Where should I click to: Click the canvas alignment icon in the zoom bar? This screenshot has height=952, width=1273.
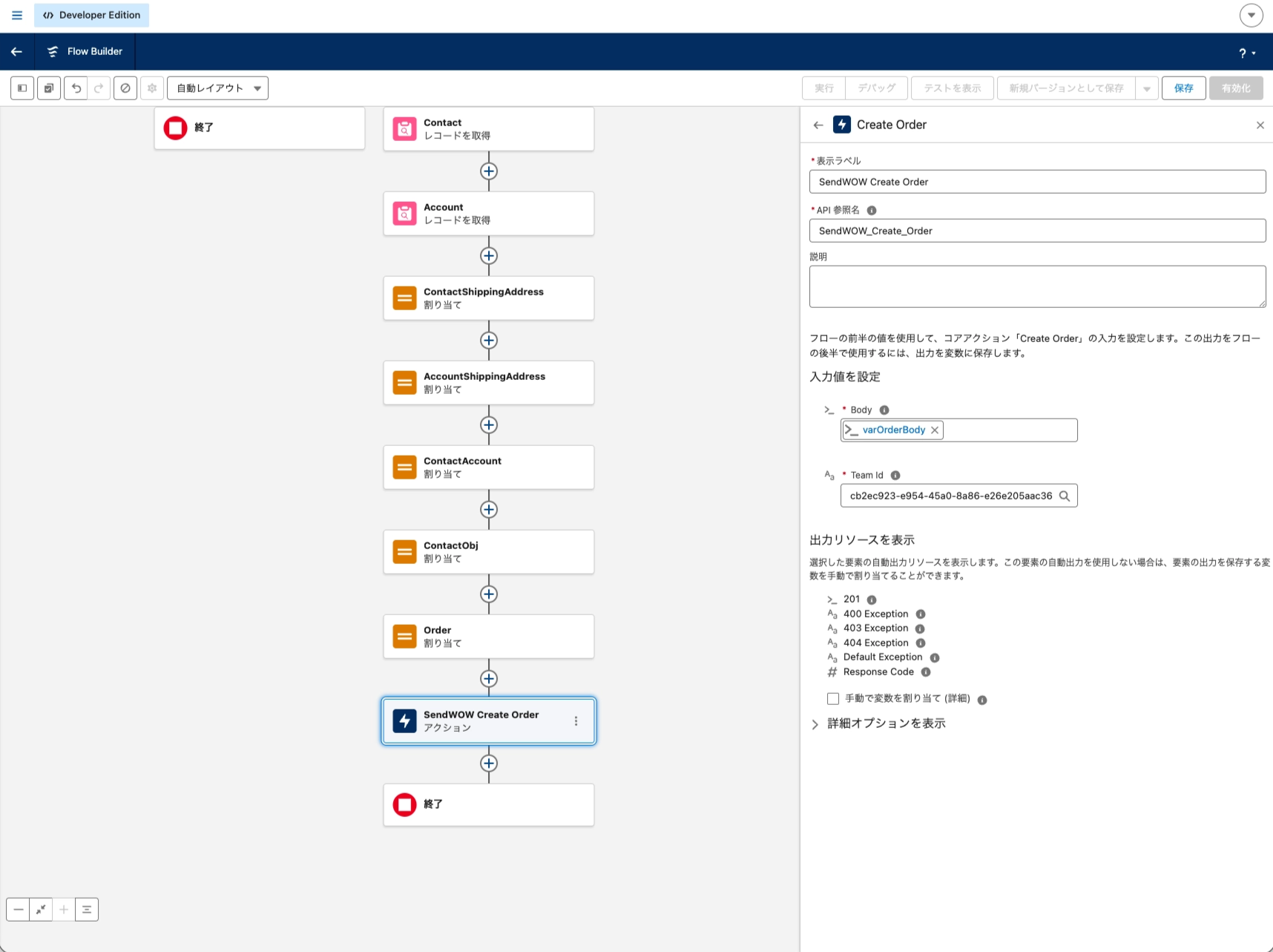click(x=87, y=910)
